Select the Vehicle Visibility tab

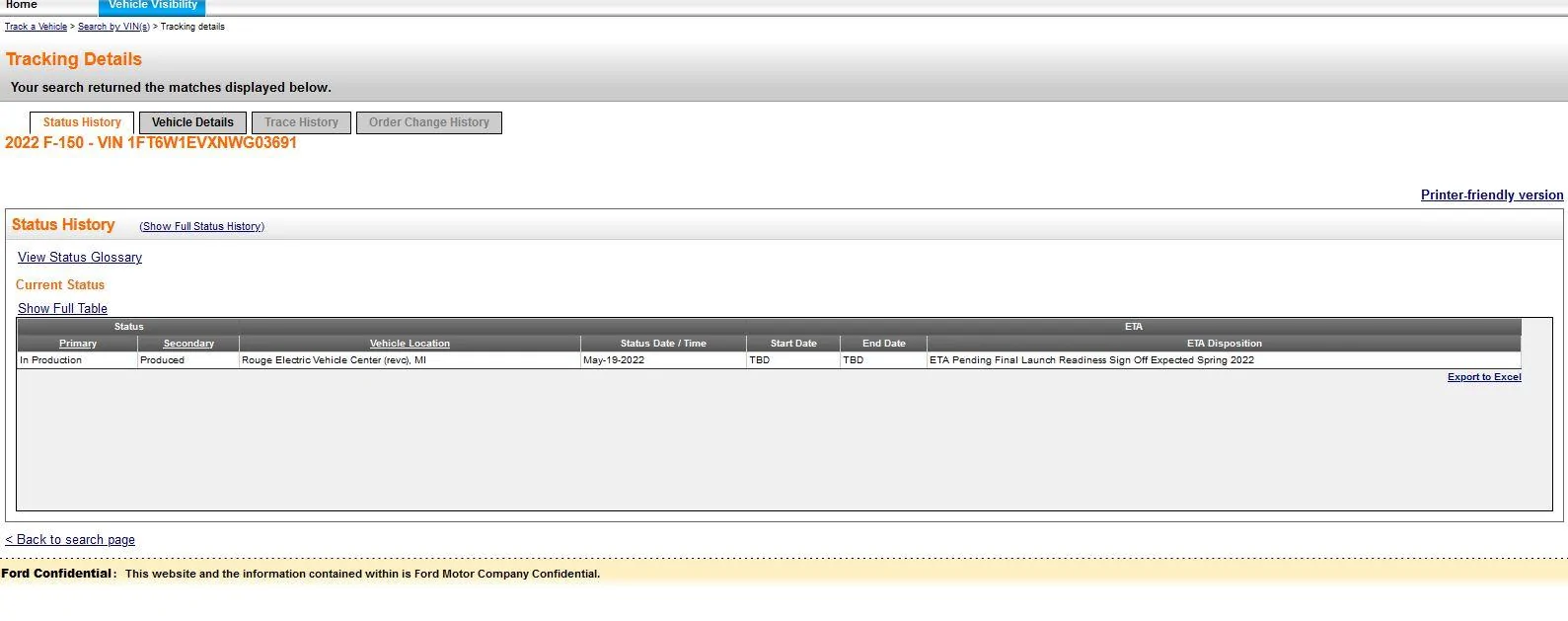point(152,6)
